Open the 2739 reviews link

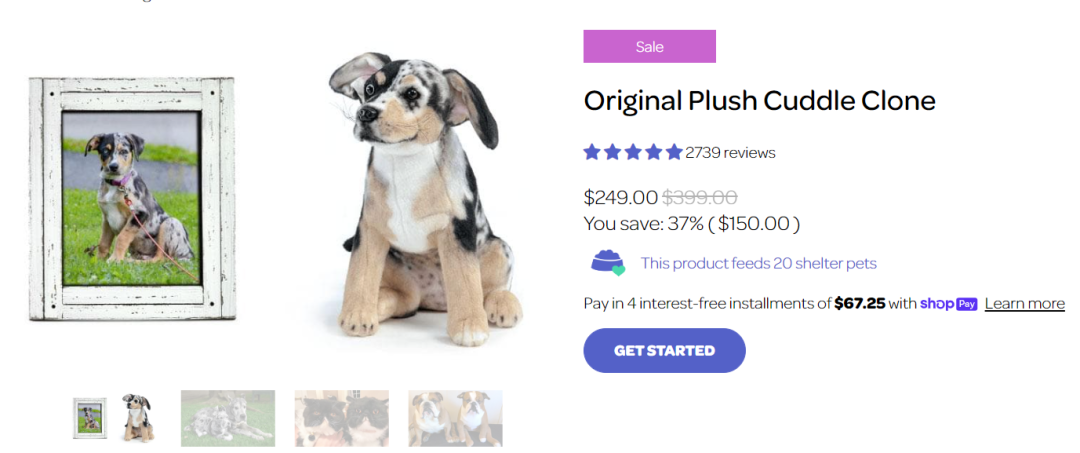tap(730, 153)
